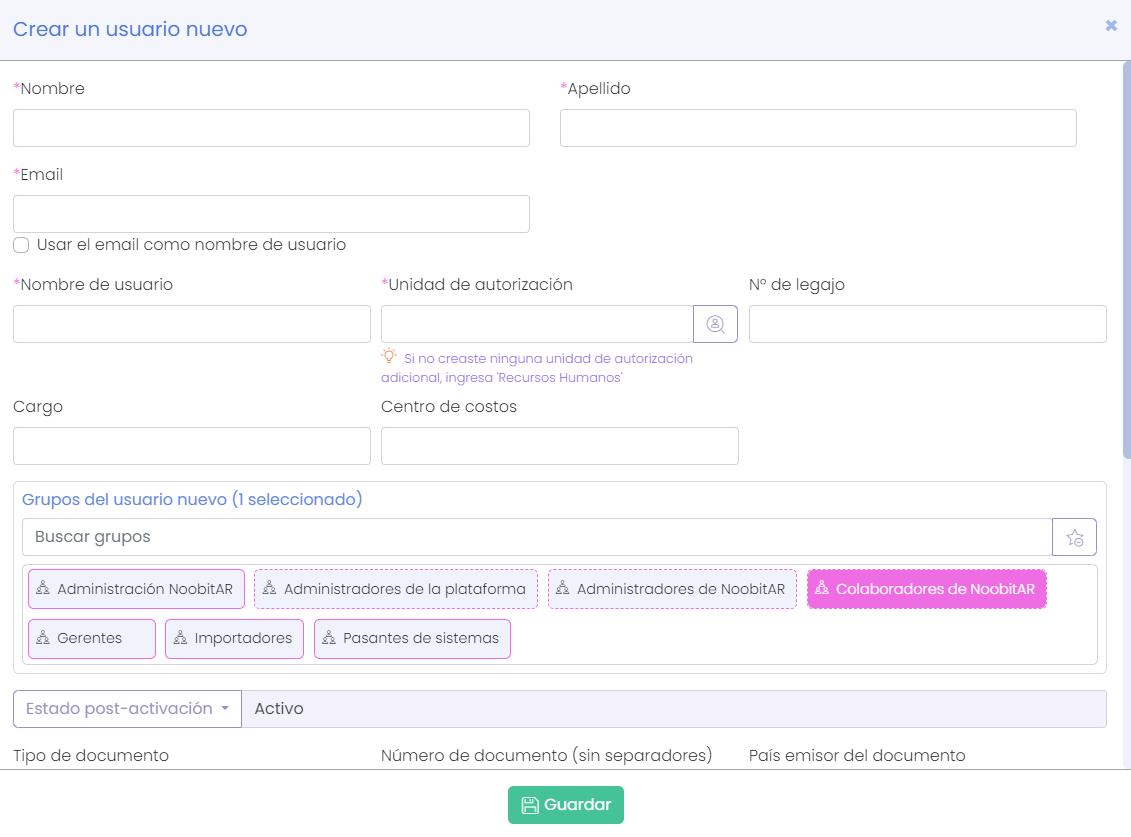Toggle the Importadores group chip
Image resolution: width=1131 pixels, height=837 pixels.
tap(234, 639)
